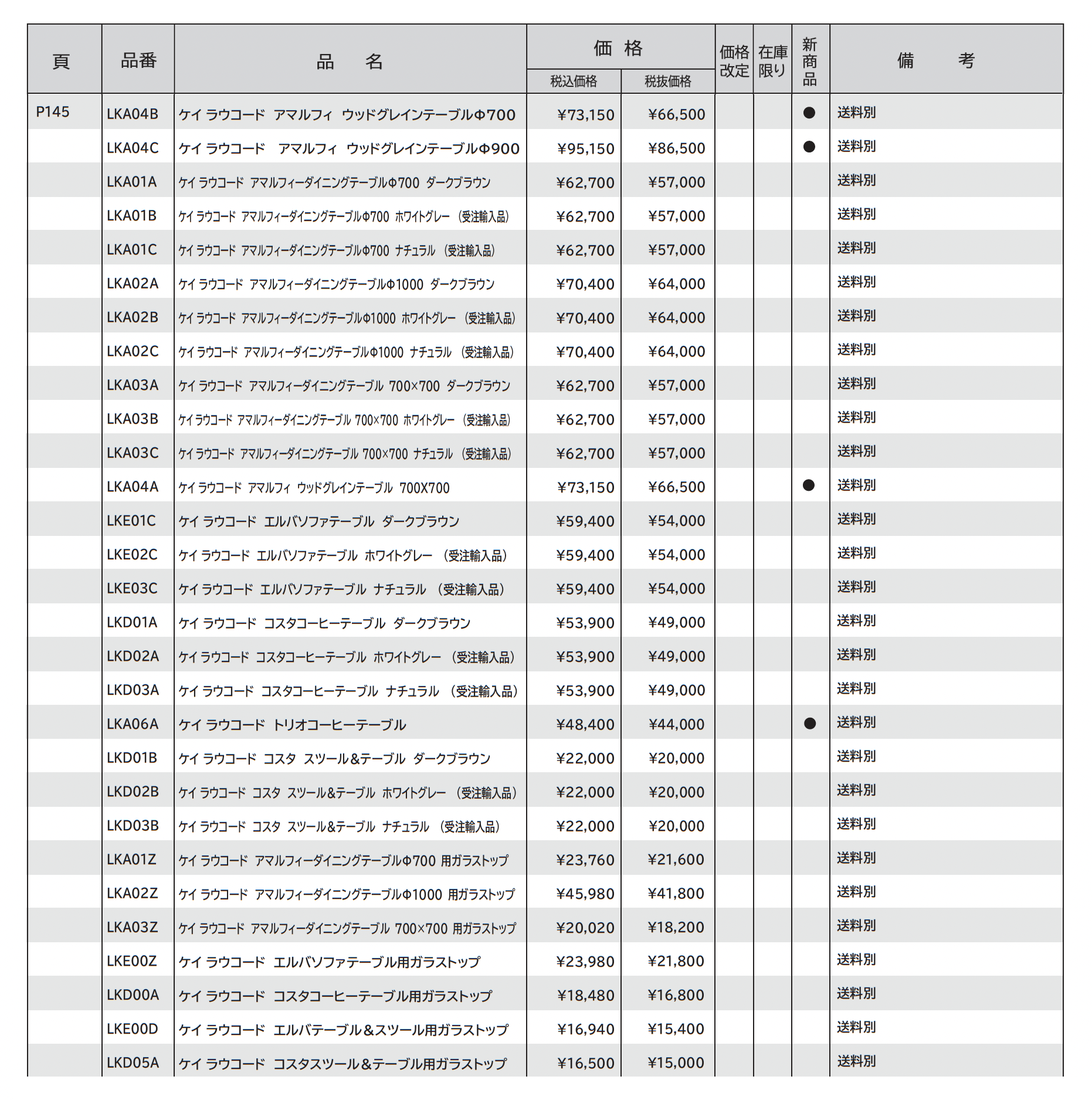Click product code LKE00Z
The width and height of the screenshot is (1092, 1100).
coord(132,961)
